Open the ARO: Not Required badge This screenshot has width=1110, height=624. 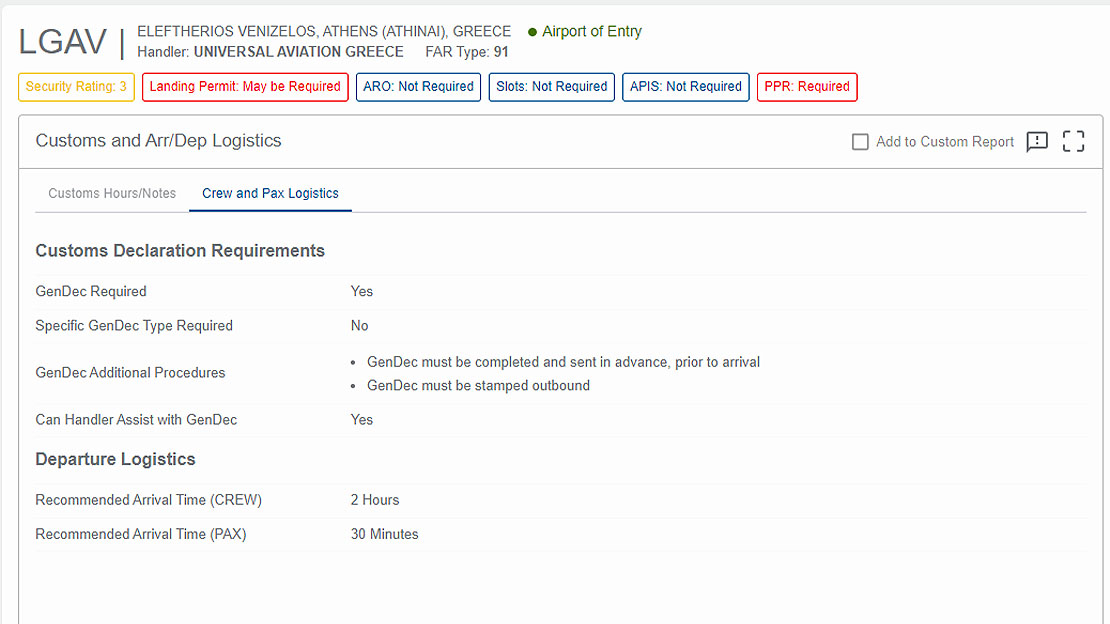coord(418,87)
